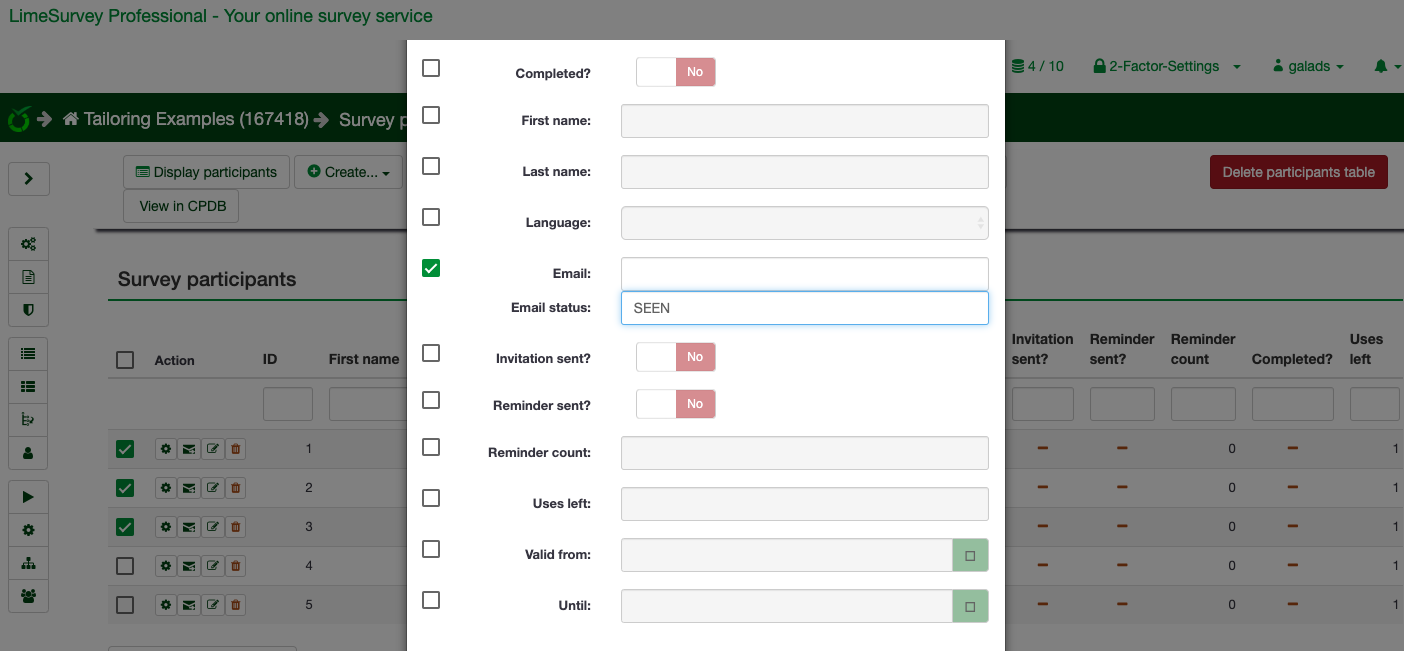Viewport: 1404px width, 651px height.
Task: Click the edit pencil icon for participant 2
Action: [212, 488]
